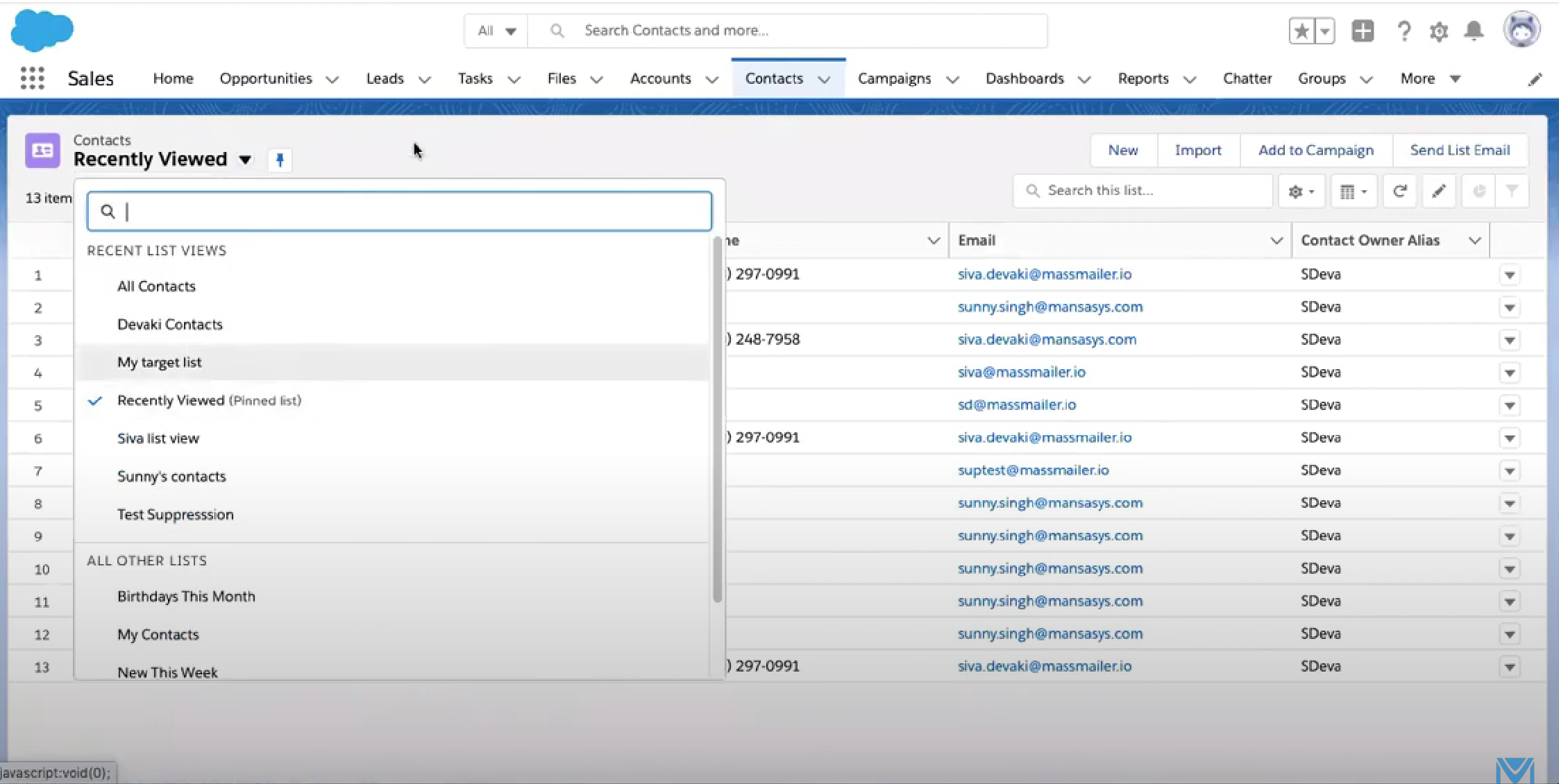Focus the list view search box
This screenshot has width=1559, height=784.
[399, 212]
